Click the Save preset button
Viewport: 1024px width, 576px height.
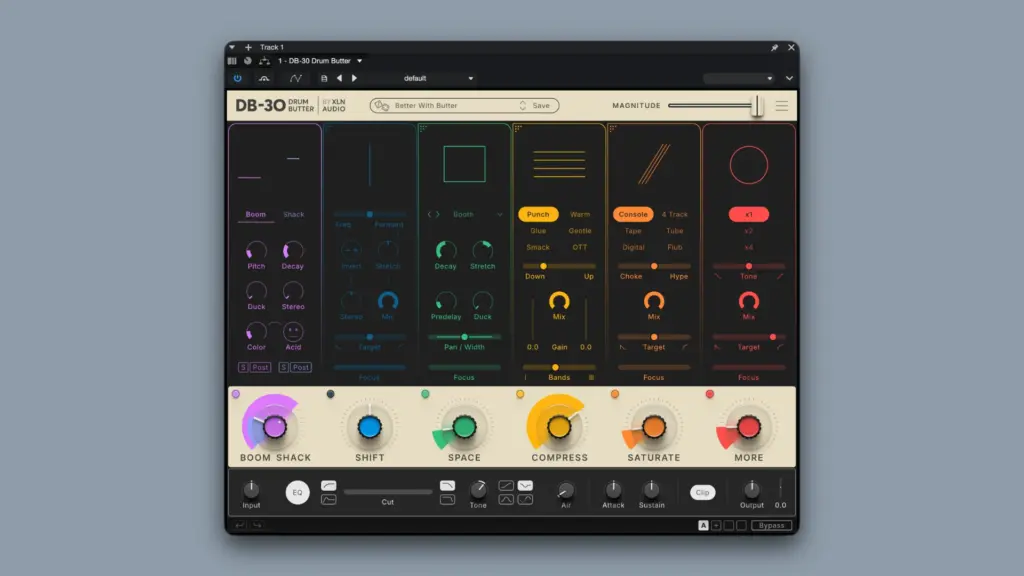point(541,105)
